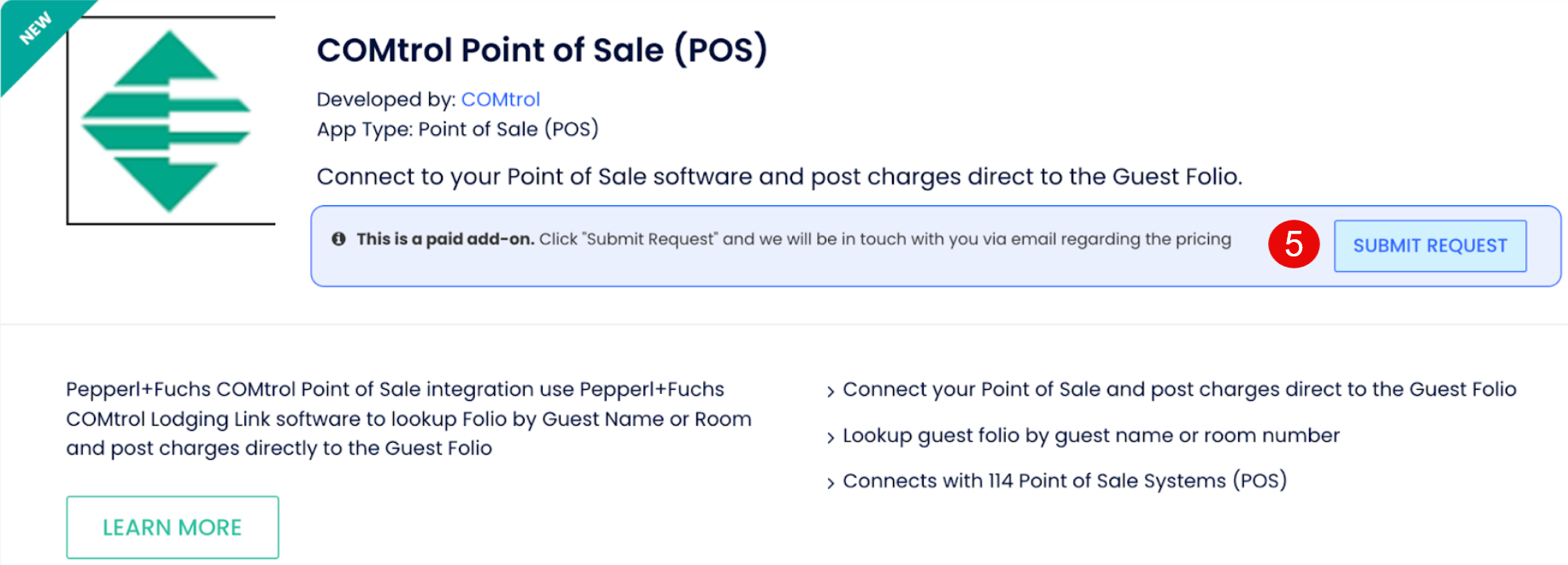This screenshot has width=1568, height=565.
Task: Open the COMtrol developer link
Action: click(500, 99)
